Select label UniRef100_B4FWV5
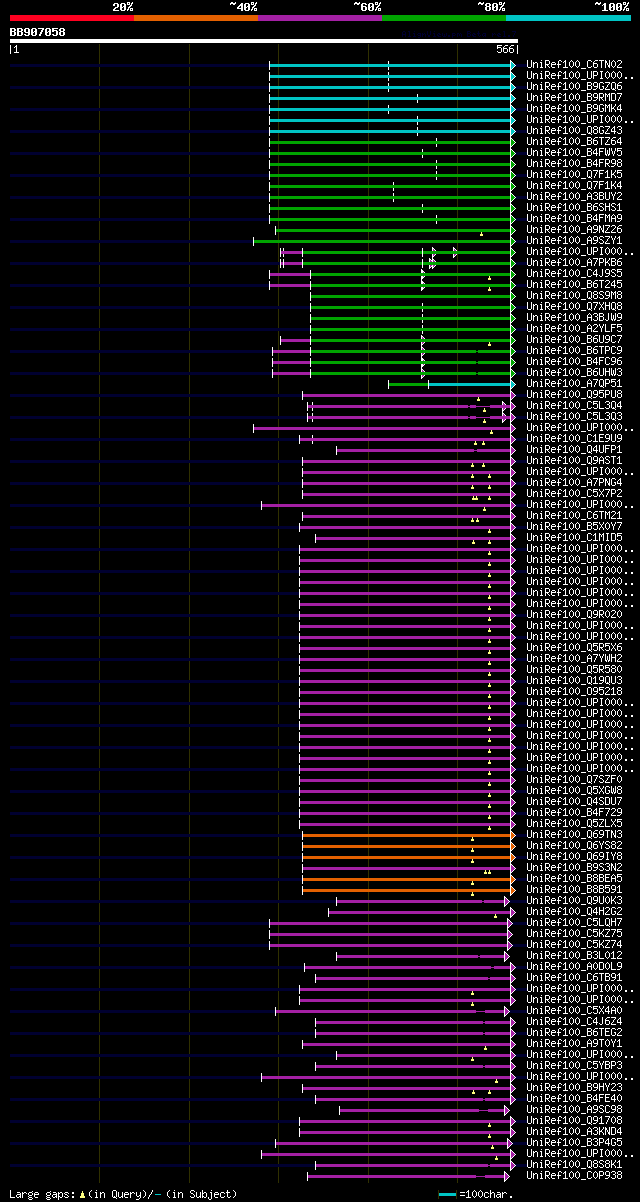The width and height of the screenshot is (640, 1202). [576, 153]
